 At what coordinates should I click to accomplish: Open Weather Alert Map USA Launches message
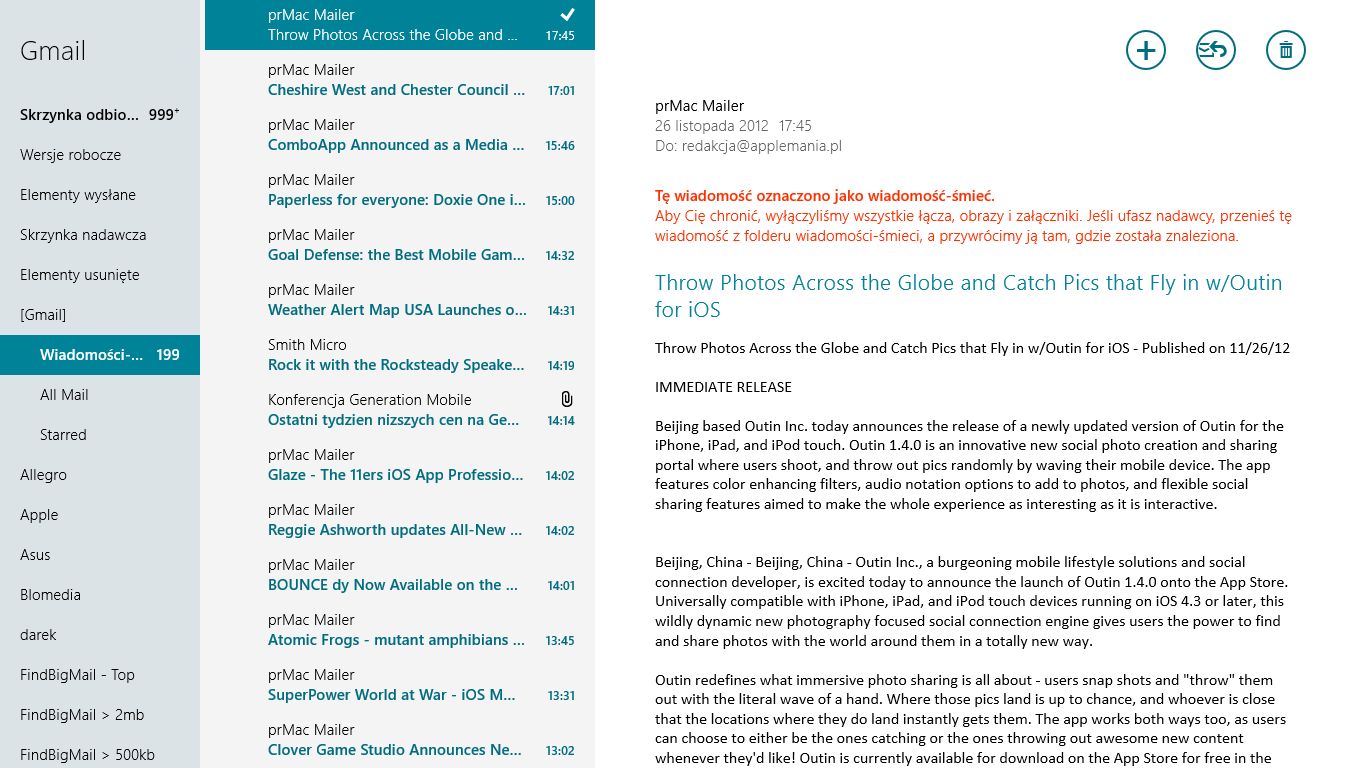click(400, 300)
